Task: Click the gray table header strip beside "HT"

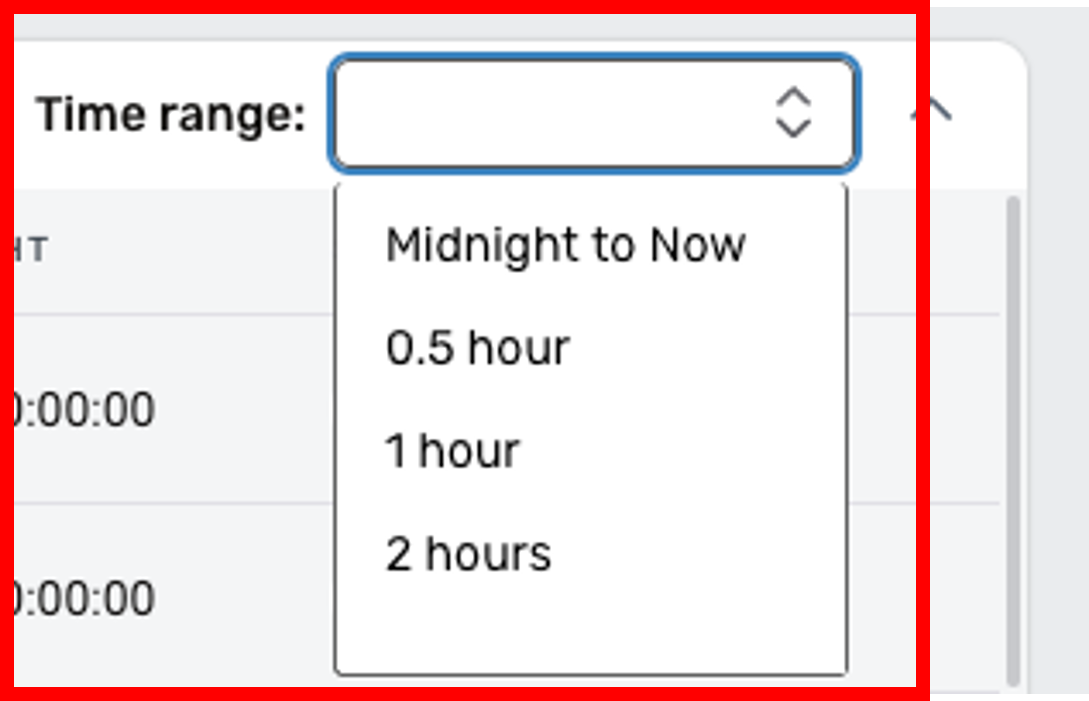Action: pyautogui.click(x=180, y=250)
